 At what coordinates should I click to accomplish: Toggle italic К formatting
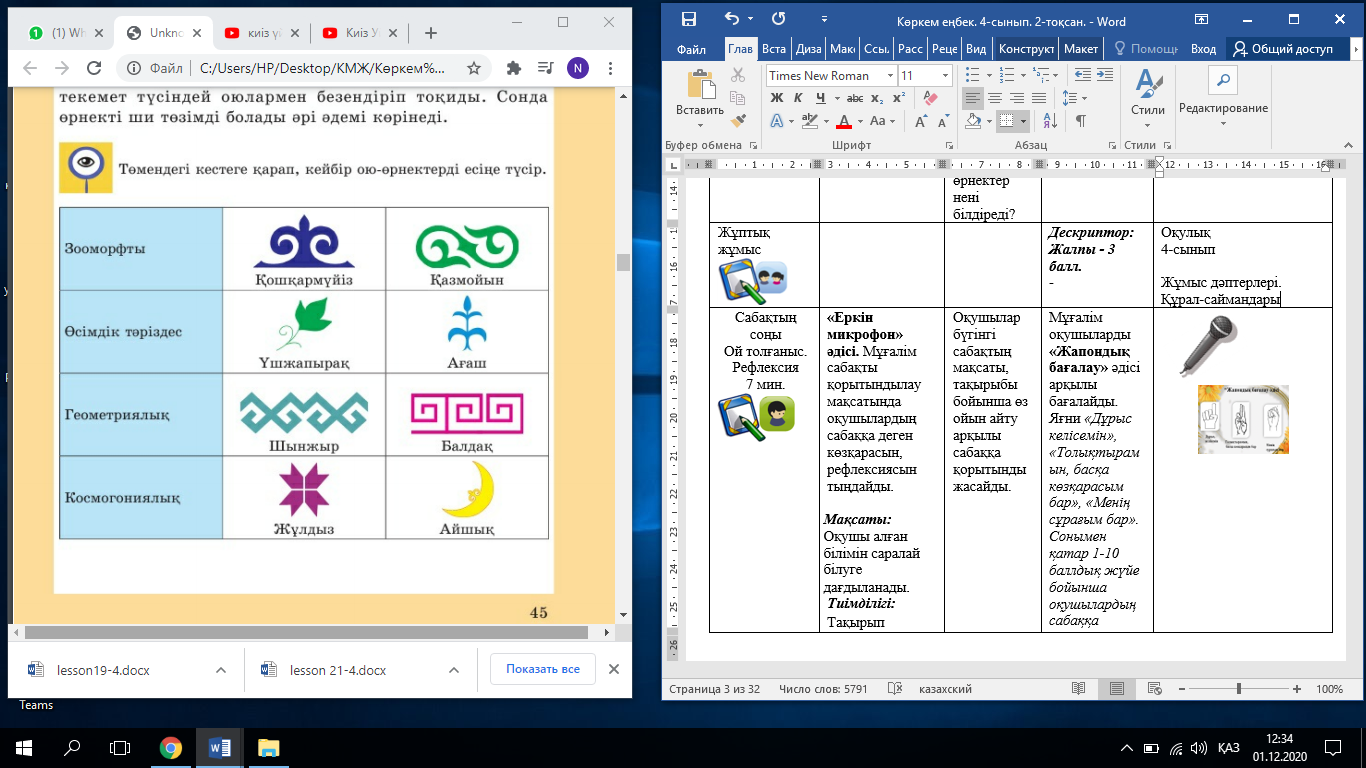(798, 98)
